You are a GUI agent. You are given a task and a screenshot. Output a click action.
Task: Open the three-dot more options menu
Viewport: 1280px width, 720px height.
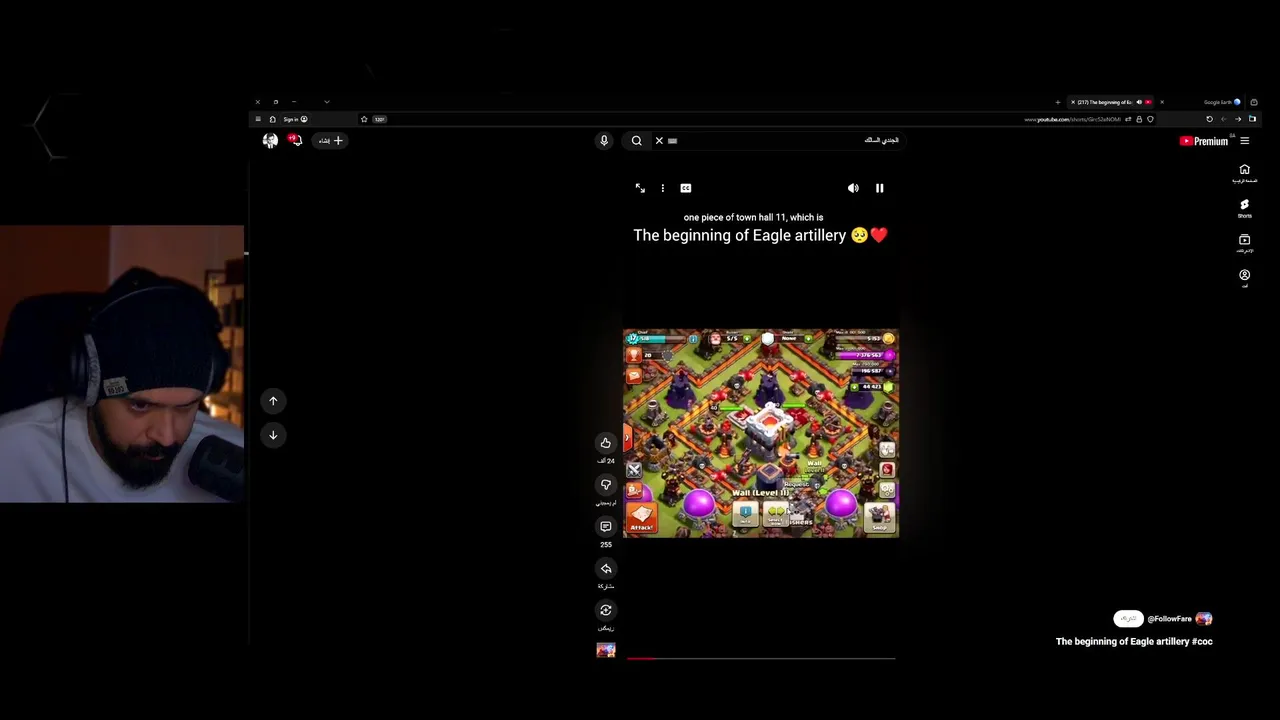coord(662,188)
